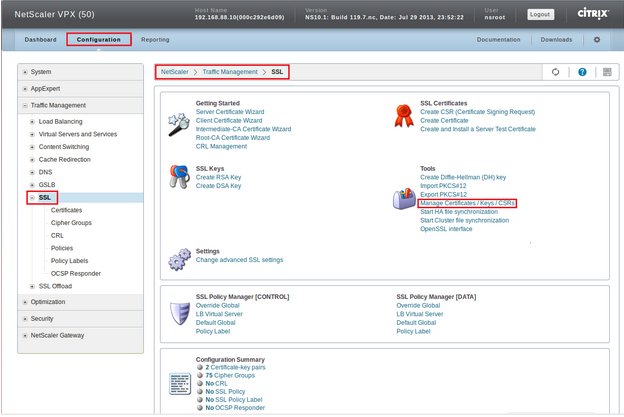Click the Settings gears icon
The width and height of the screenshot is (624, 417).
coord(179,260)
